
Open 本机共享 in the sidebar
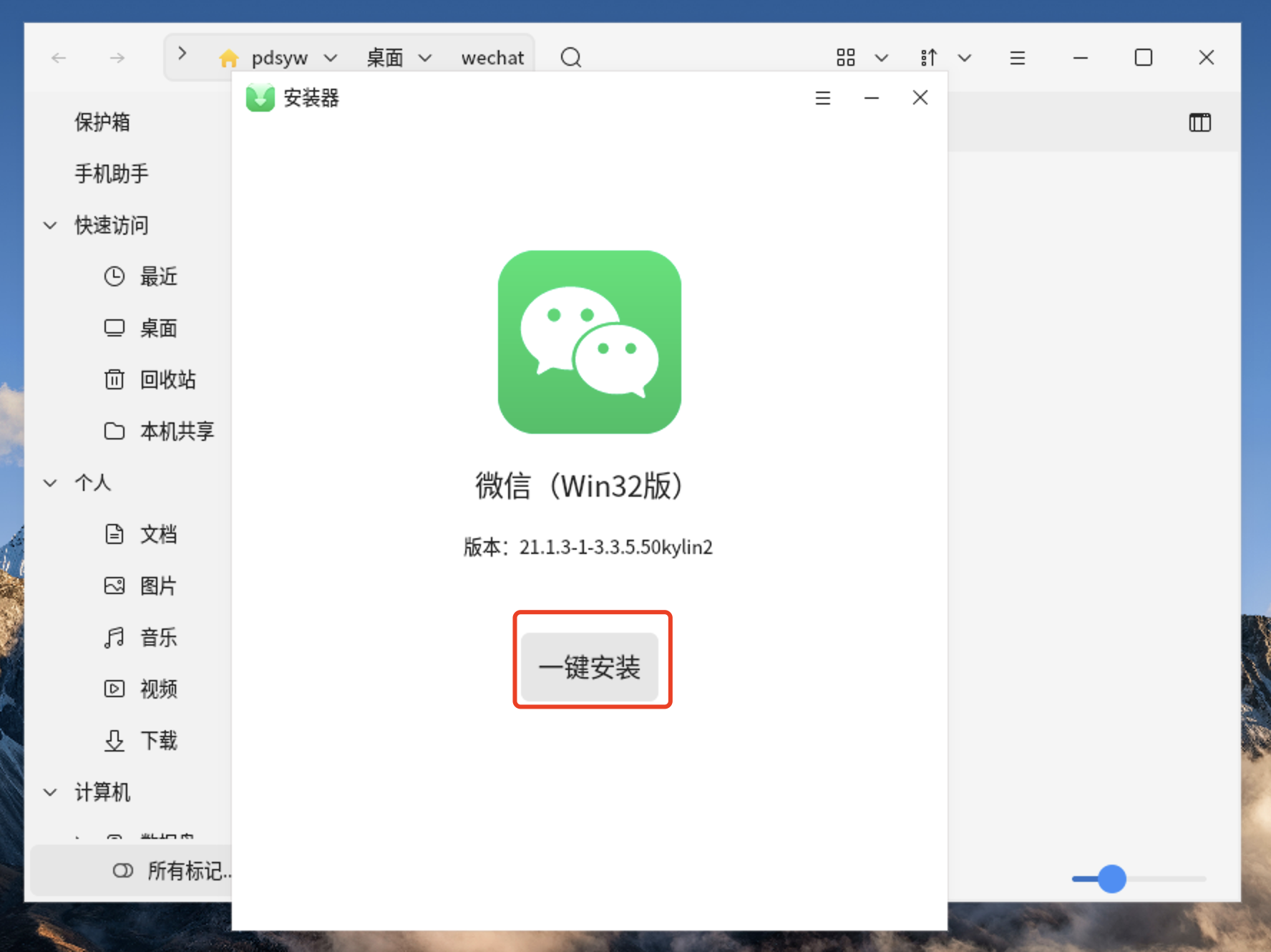coord(177,431)
